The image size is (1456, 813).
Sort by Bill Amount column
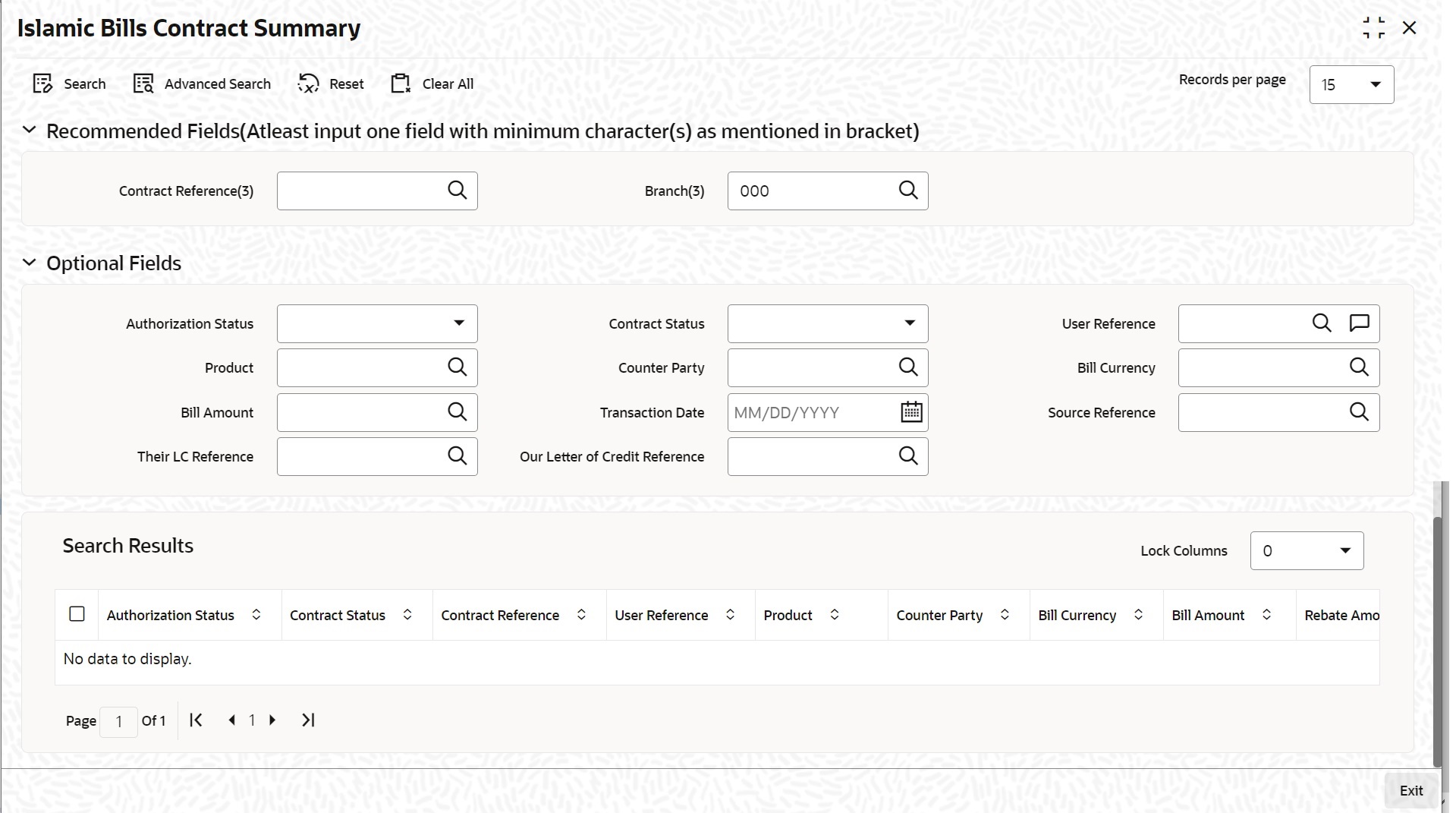(1266, 615)
